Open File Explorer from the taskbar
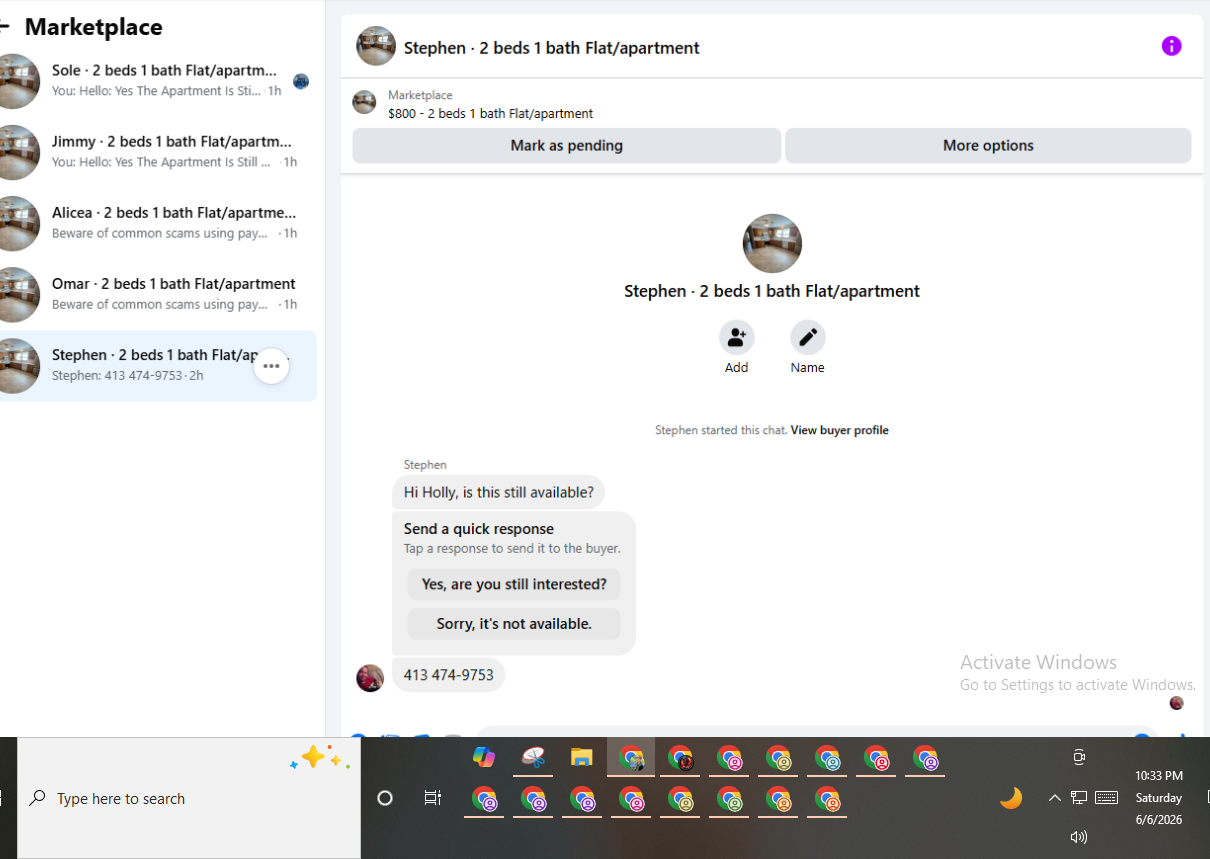This screenshot has width=1210, height=859. point(582,758)
